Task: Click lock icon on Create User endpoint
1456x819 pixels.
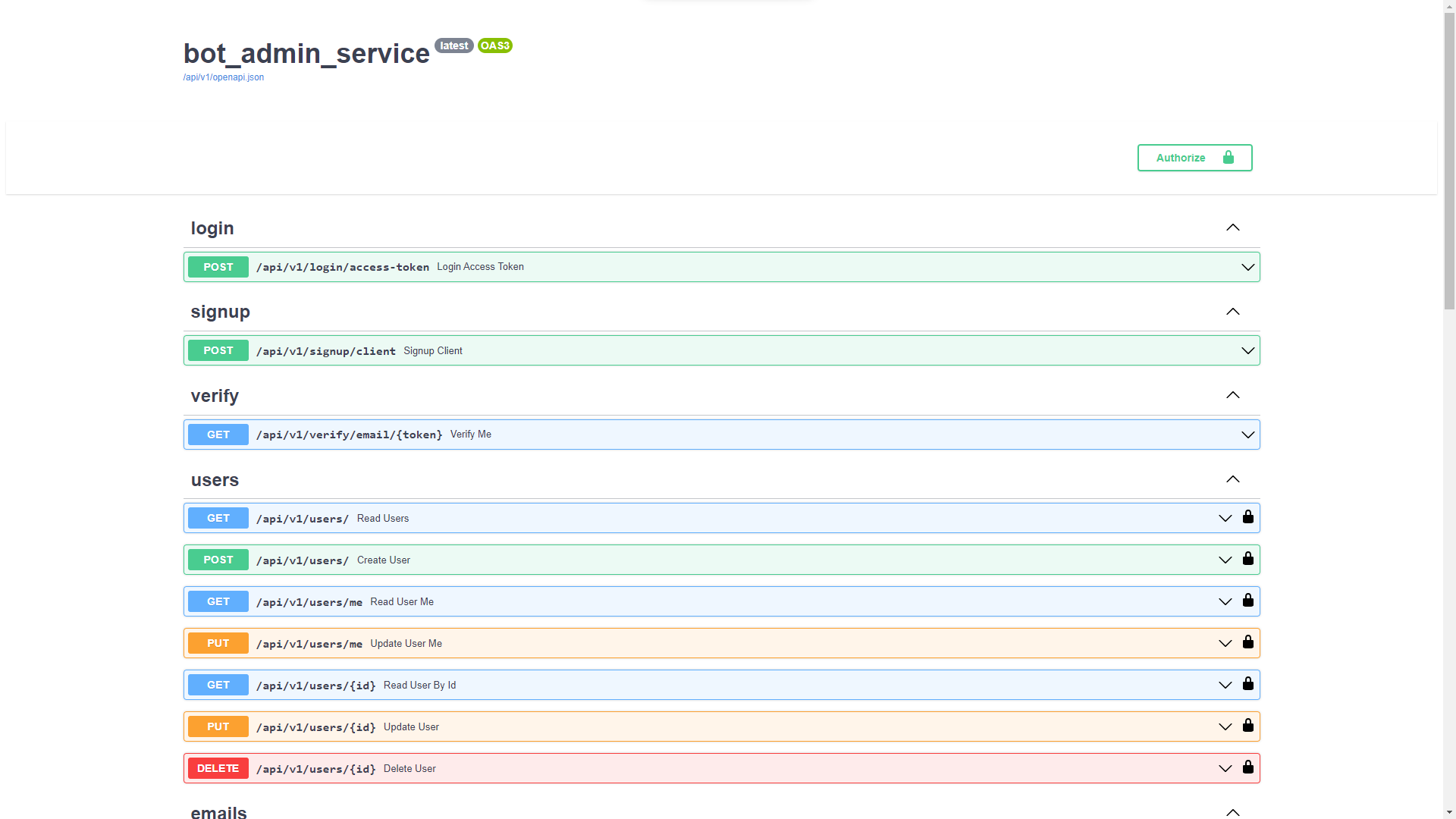Action: pos(1247,559)
